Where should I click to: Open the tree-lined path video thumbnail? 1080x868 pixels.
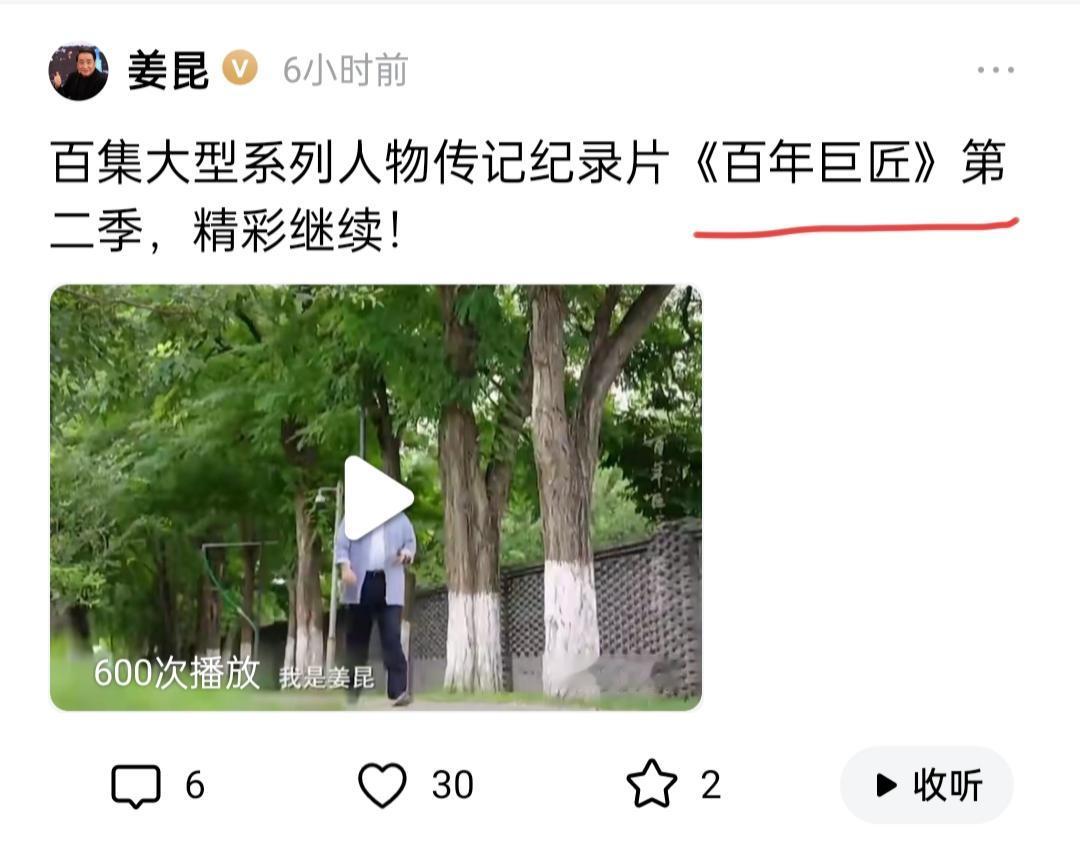click(376, 497)
